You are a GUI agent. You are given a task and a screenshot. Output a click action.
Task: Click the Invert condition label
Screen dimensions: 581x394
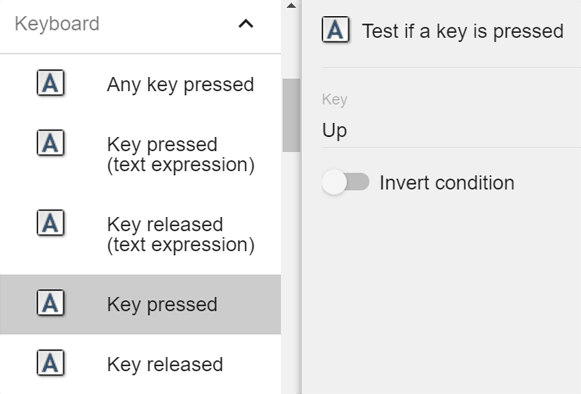pyautogui.click(x=447, y=183)
